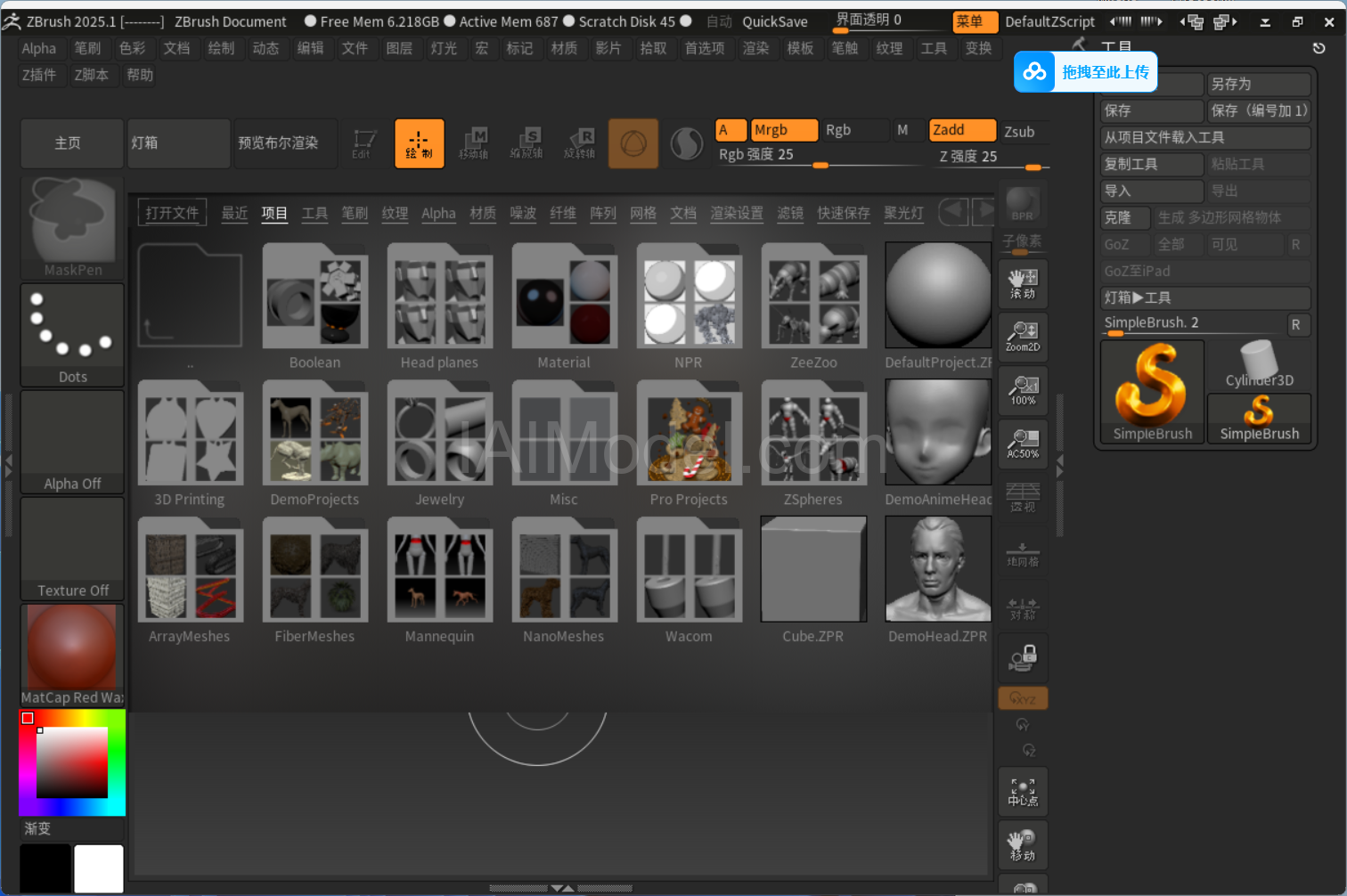The width and height of the screenshot is (1347, 896).
Task: Open the MatCap Red Wax material selector
Action: click(73, 656)
